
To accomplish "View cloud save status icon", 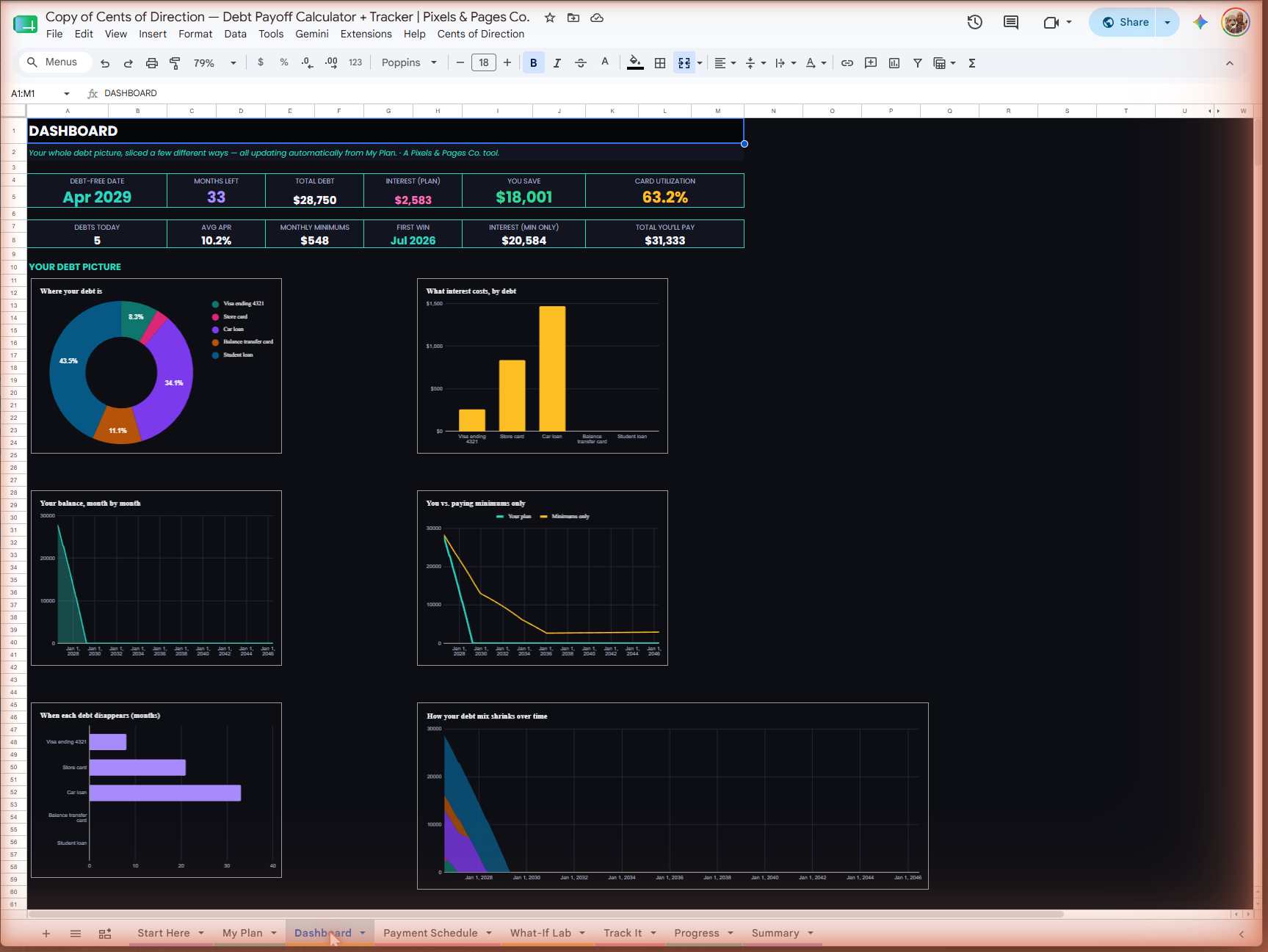I will click(597, 18).
